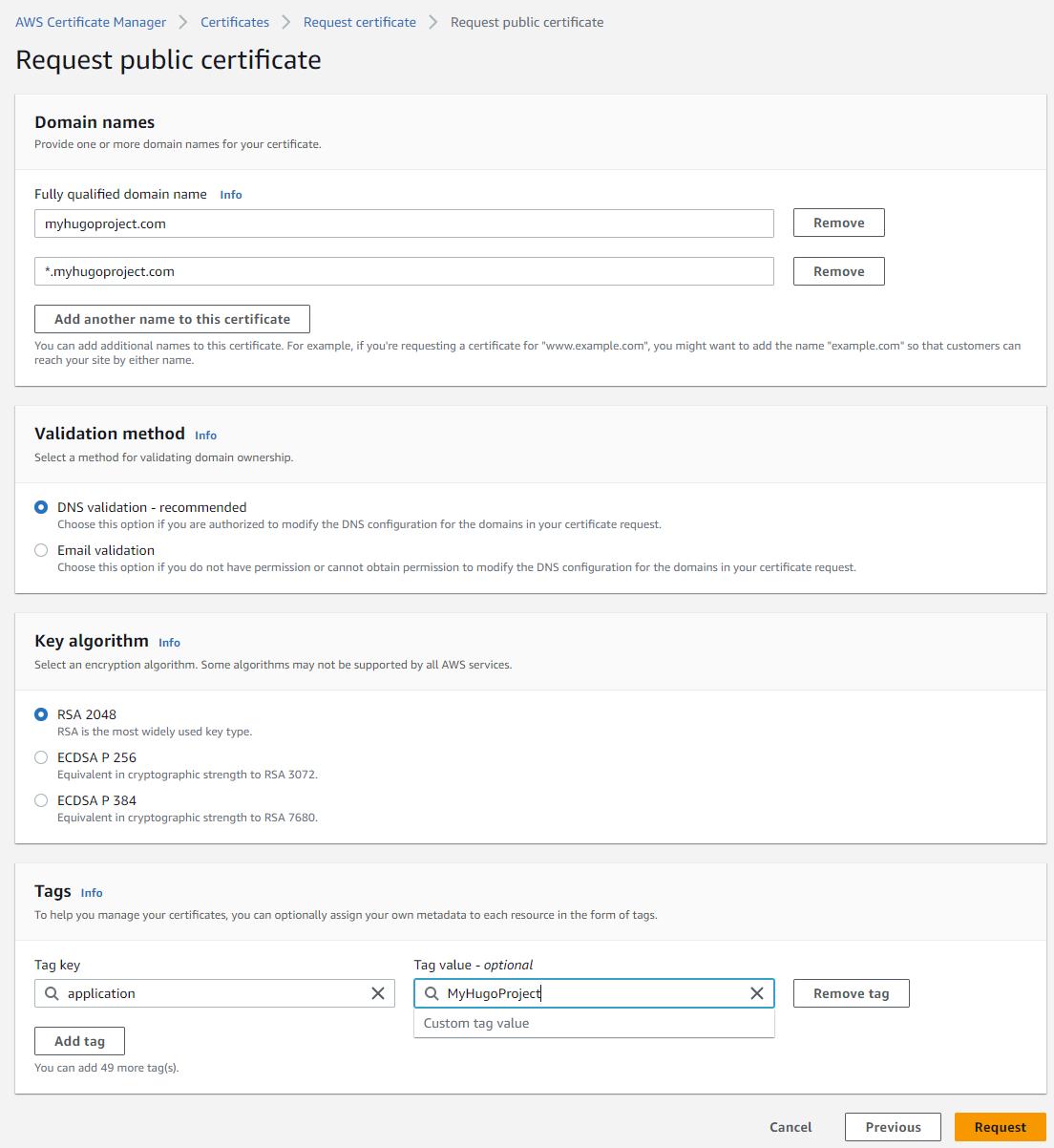This screenshot has height=1148, width=1054.
Task: Select Email validation radio button
Action: [41, 550]
